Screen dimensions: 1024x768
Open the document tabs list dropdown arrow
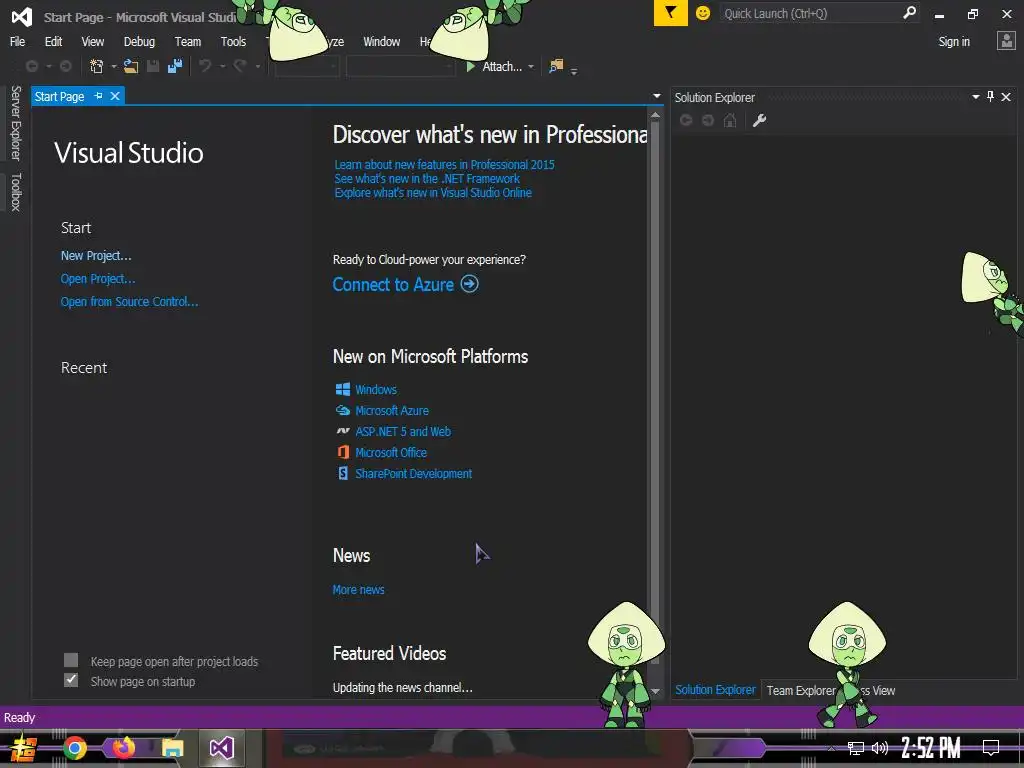coord(657,96)
